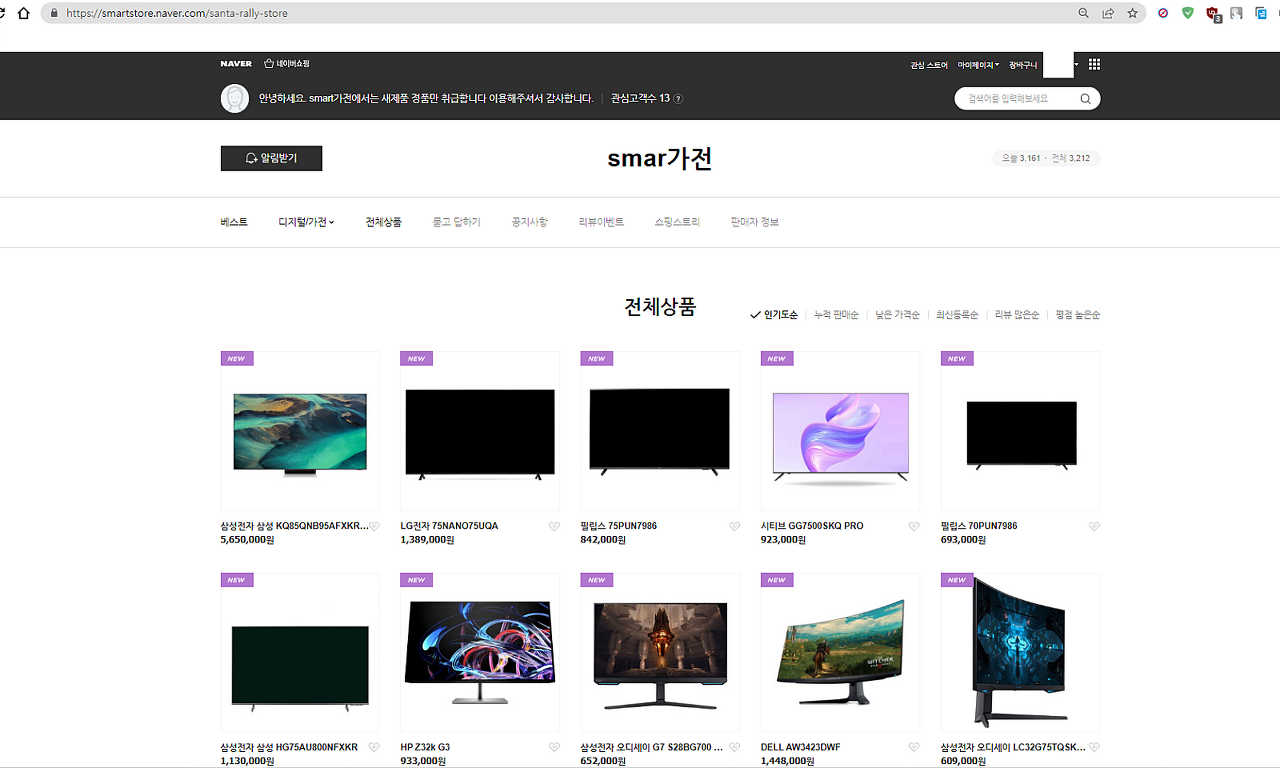1280x768 pixels.
Task: Open the green shield extension icon
Action: tap(1188, 14)
